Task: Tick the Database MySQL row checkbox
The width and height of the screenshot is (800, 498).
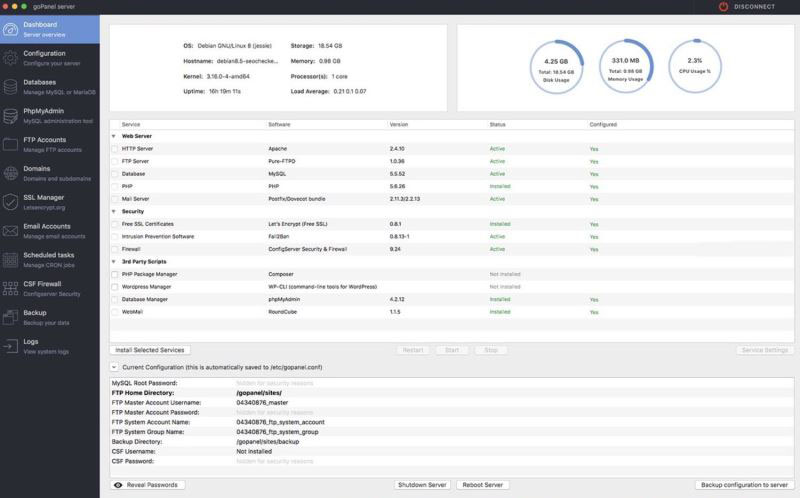Action: [115, 174]
